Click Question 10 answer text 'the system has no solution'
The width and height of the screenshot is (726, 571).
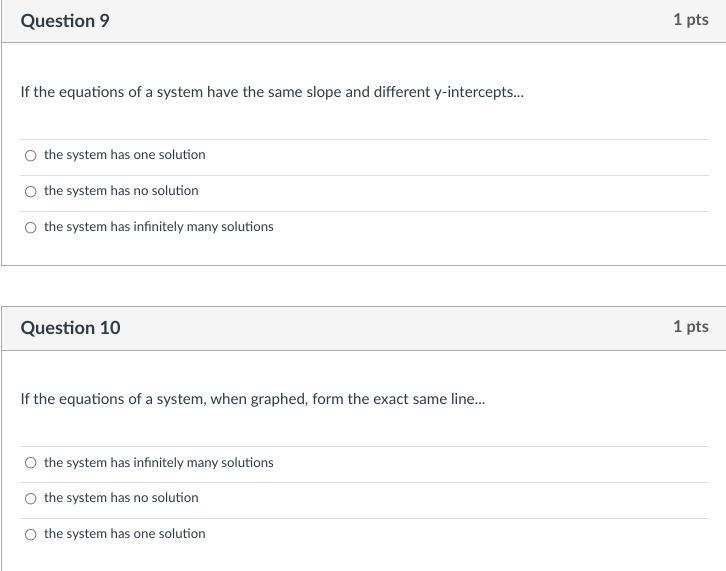[x=121, y=498]
